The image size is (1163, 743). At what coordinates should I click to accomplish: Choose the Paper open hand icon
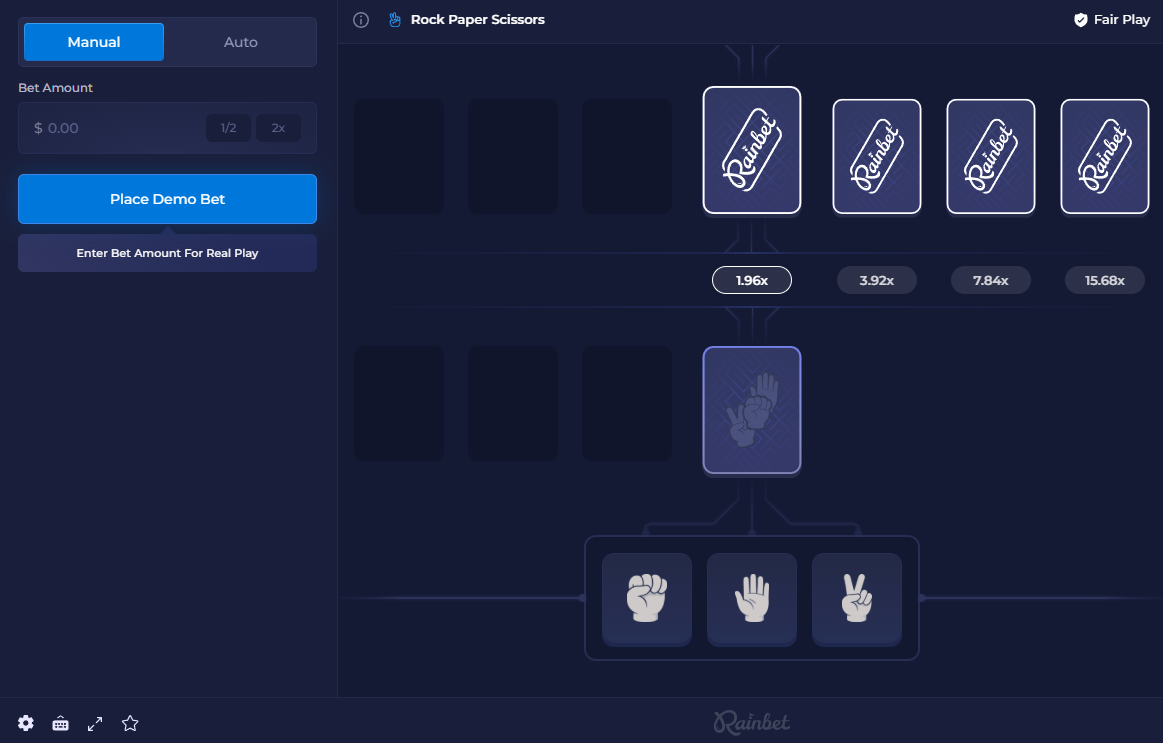(x=751, y=598)
